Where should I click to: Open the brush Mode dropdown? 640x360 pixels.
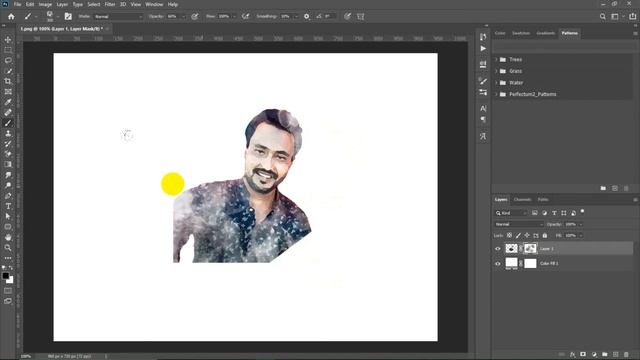[x=118, y=17]
